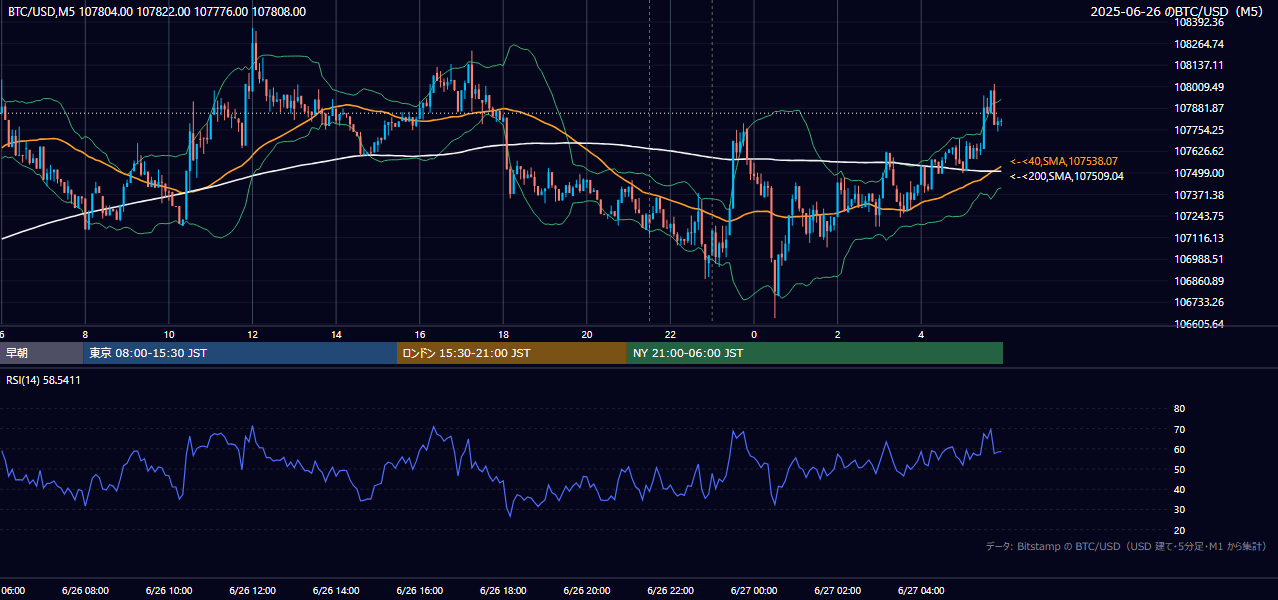This screenshot has width=1278, height=600.
Task: Click the RSI(14) 58.5411 indicator label
Action: coord(44,380)
